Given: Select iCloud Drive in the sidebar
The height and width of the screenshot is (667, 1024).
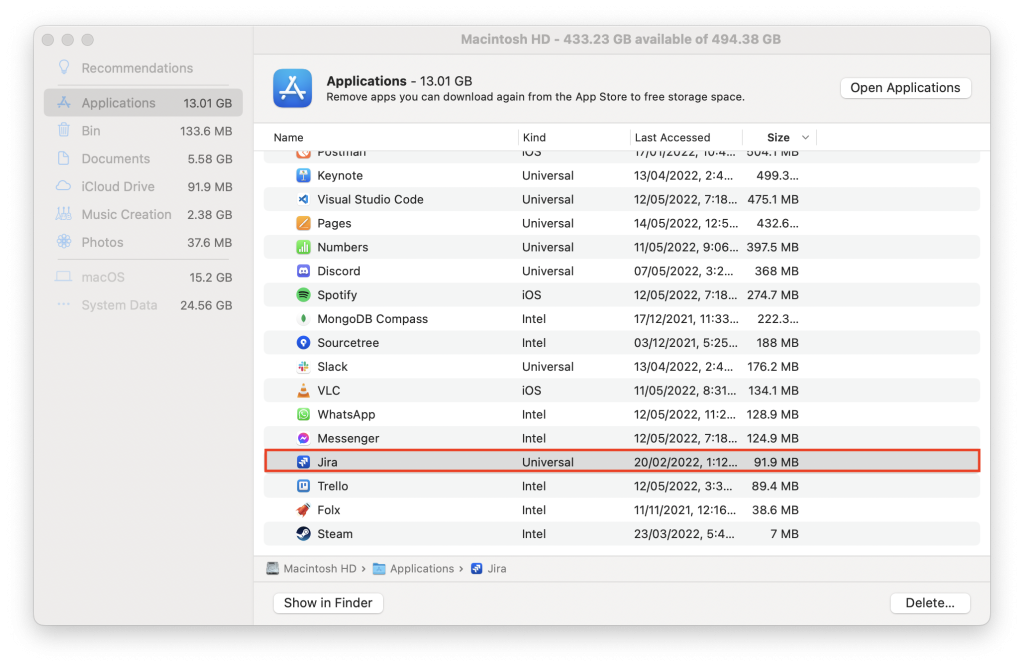Looking at the screenshot, I should (143, 187).
